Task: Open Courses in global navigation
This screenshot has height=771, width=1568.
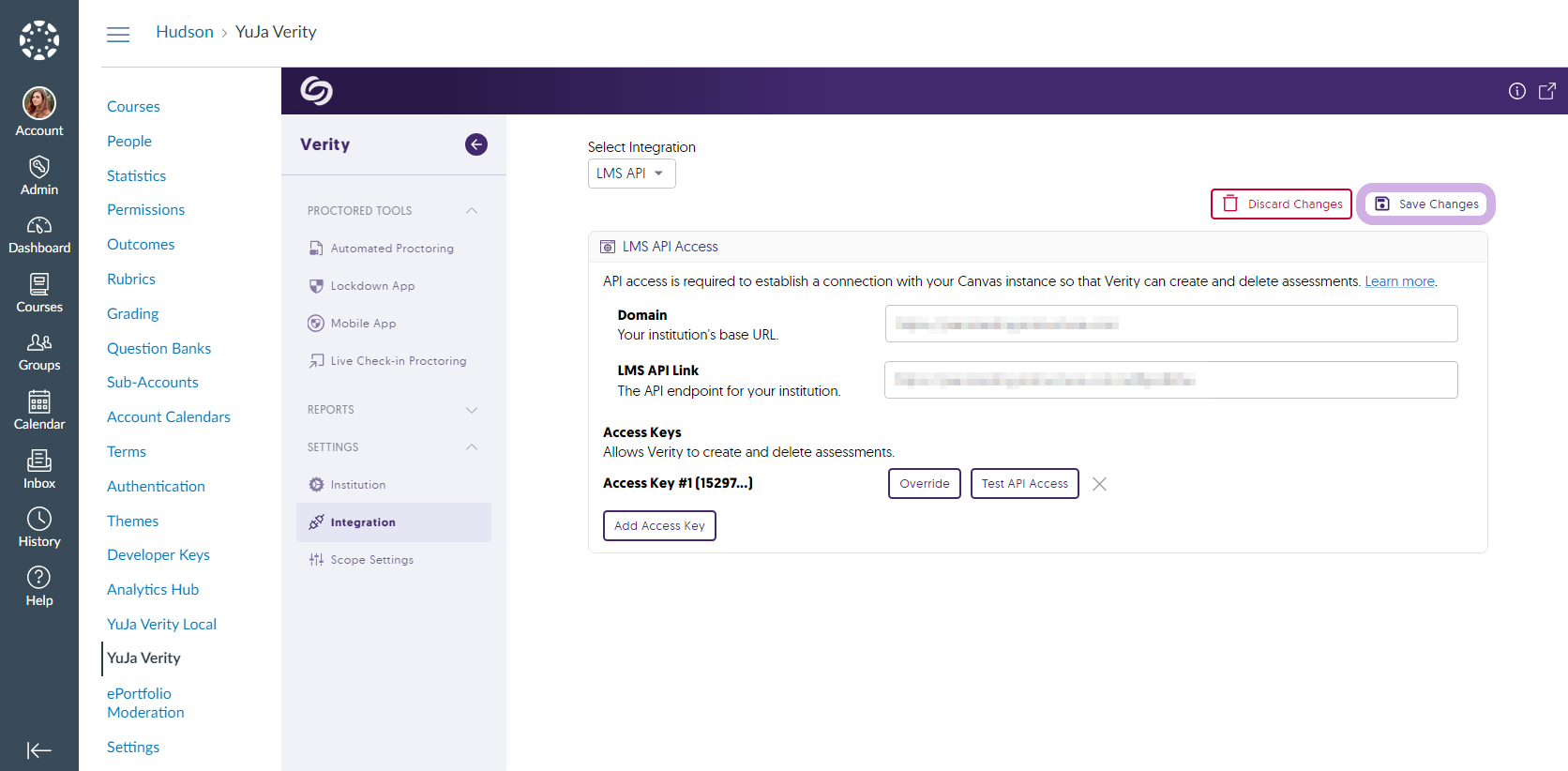Action: (39, 294)
